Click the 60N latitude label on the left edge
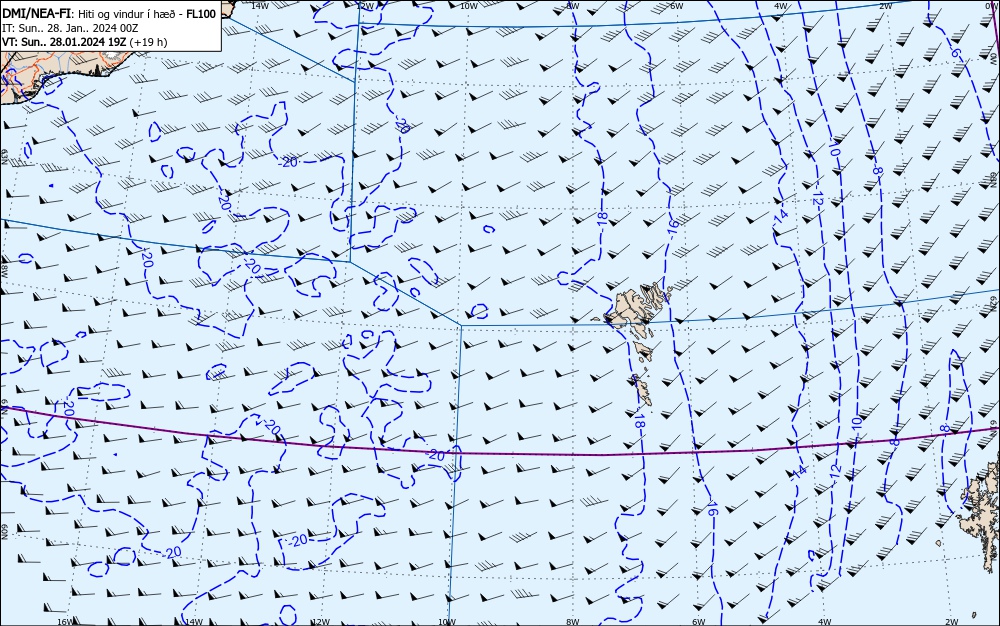This screenshot has width=1000, height=626. (4, 532)
